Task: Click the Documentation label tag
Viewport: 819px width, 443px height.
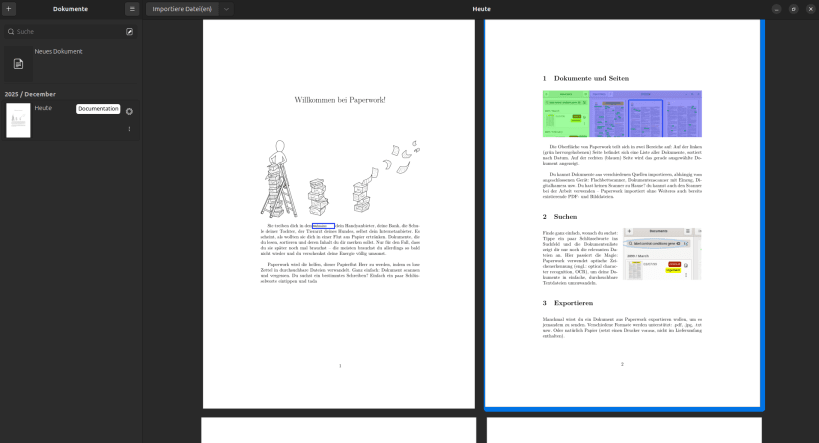Action: pyautogui.click(x=98, y=109)
